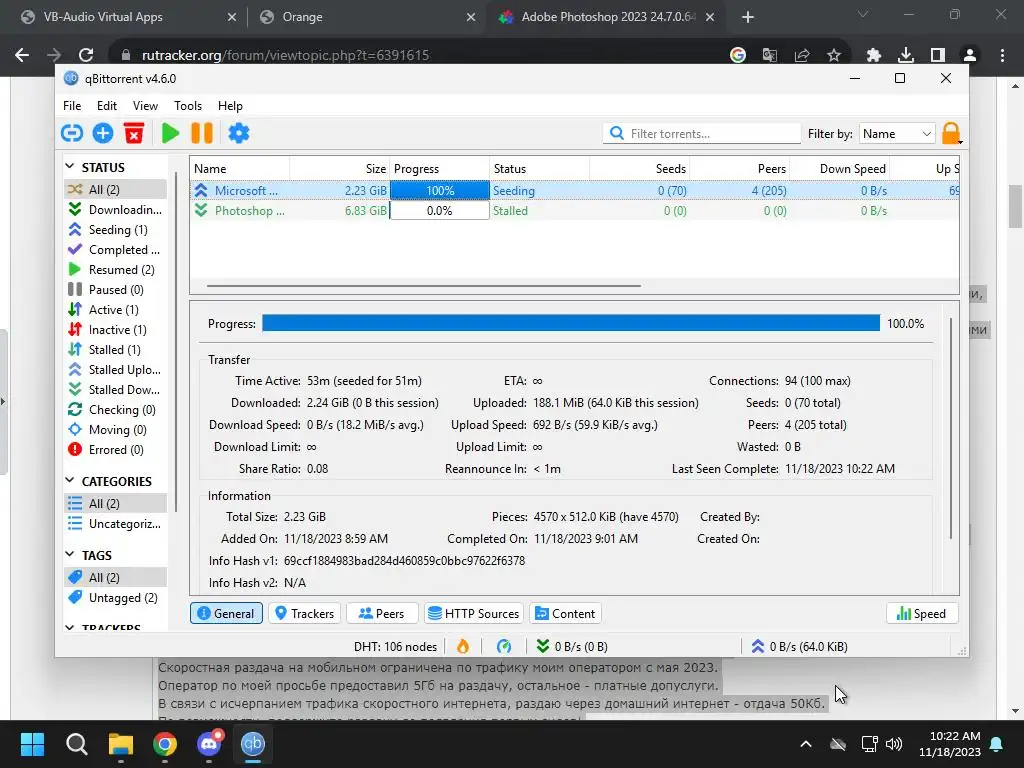Viewport: 1024px width, 768px height.
Task: Sort torrents by Seeds column header
Action: (x=640, y=168)
